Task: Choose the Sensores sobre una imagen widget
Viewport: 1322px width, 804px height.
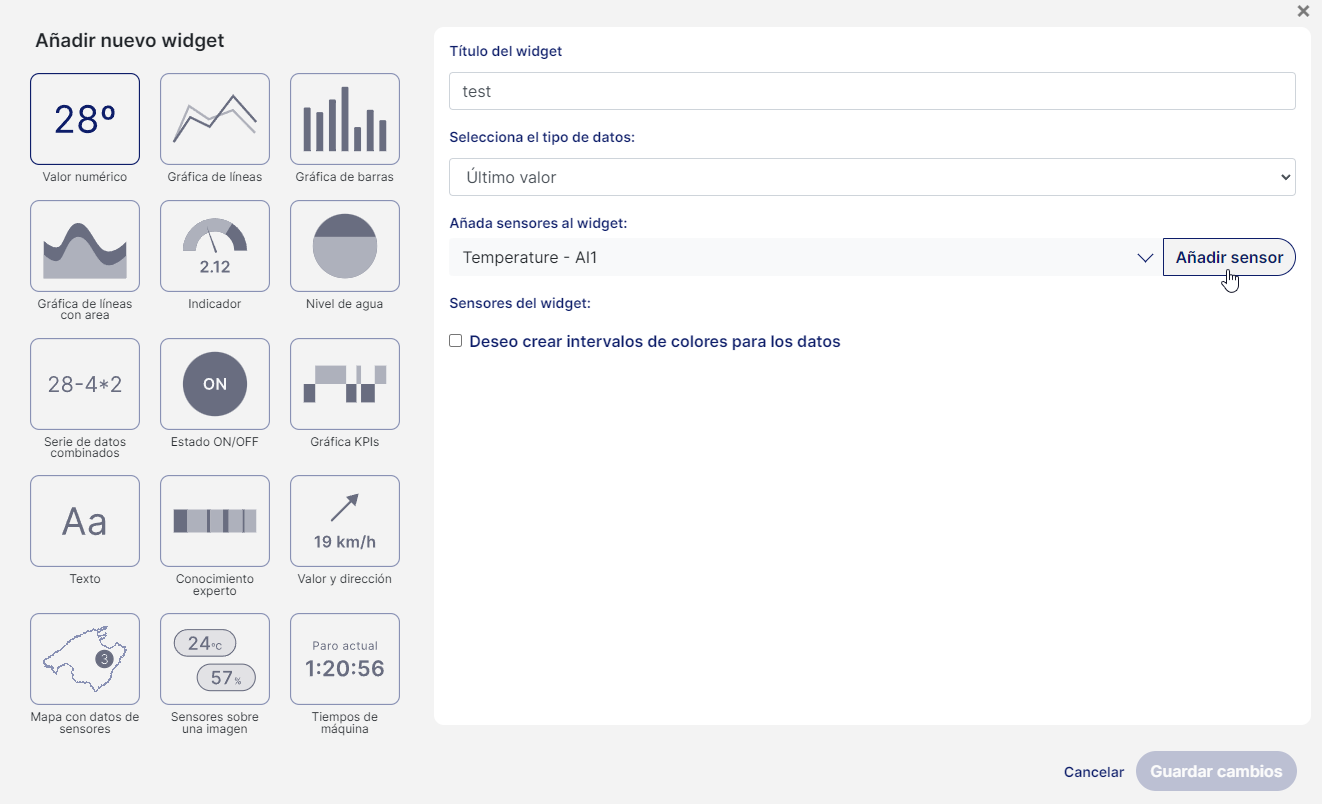Action: pyautogui.click(x=214, y=659)
